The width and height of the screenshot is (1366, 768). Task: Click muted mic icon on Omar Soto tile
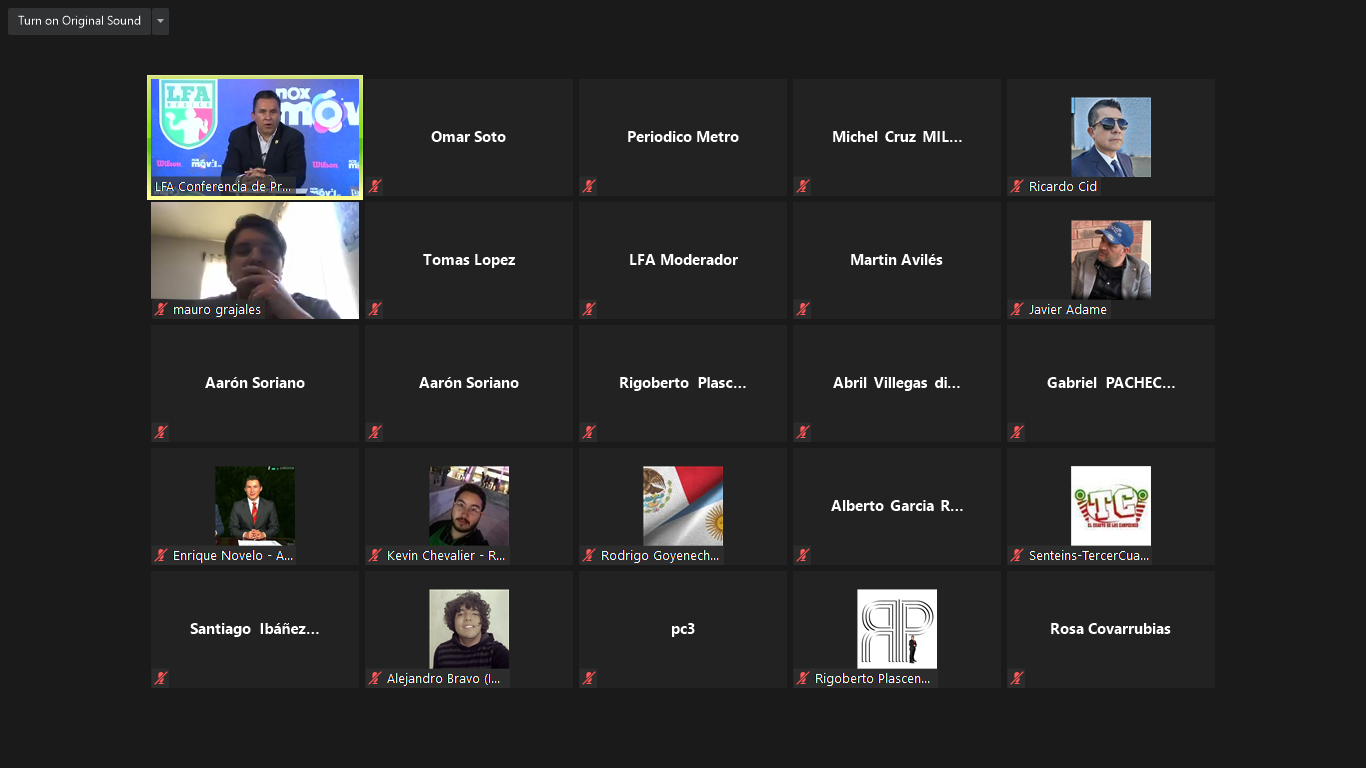pyautogui.click(x=375, y=186)
